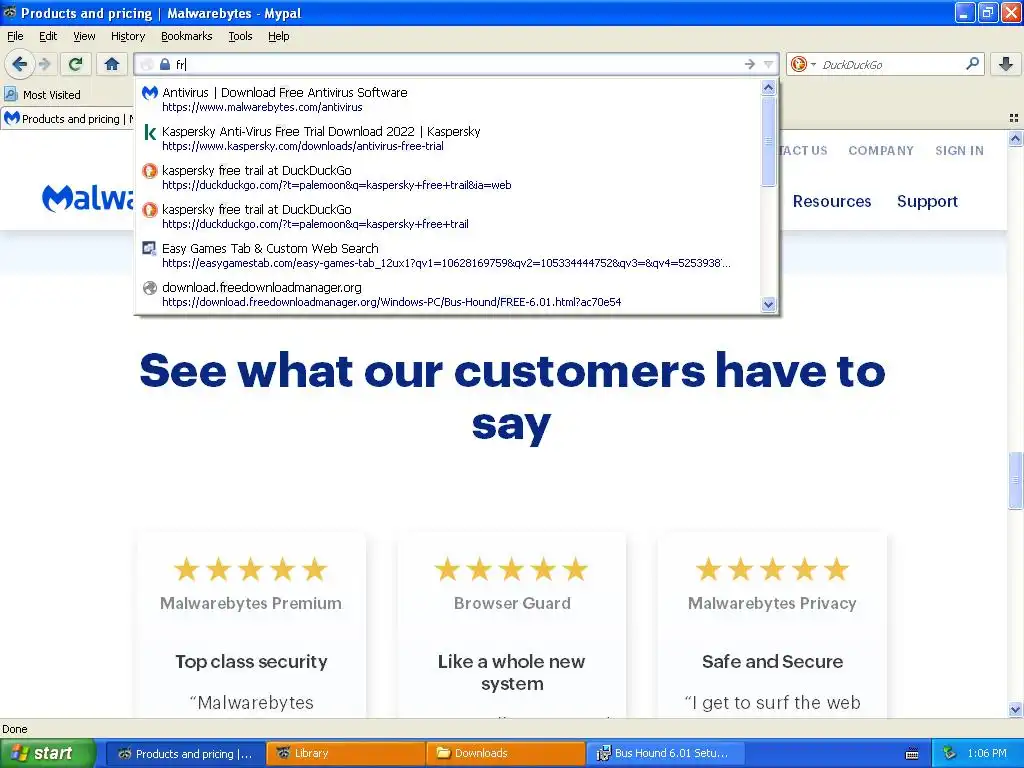Image resolution: width=1024 pixels, height=768 pixels.
Task: Click the Most Visited bookmarks icon
Action: (10, 95)
